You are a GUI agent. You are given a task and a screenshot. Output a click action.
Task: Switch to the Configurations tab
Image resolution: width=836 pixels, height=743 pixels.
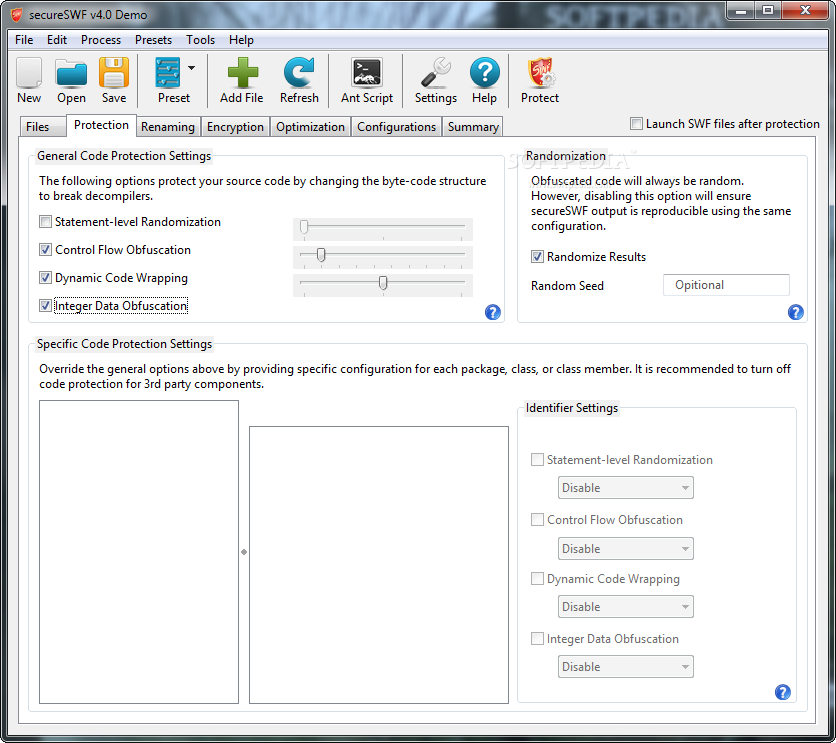click(x=396, y=127)
